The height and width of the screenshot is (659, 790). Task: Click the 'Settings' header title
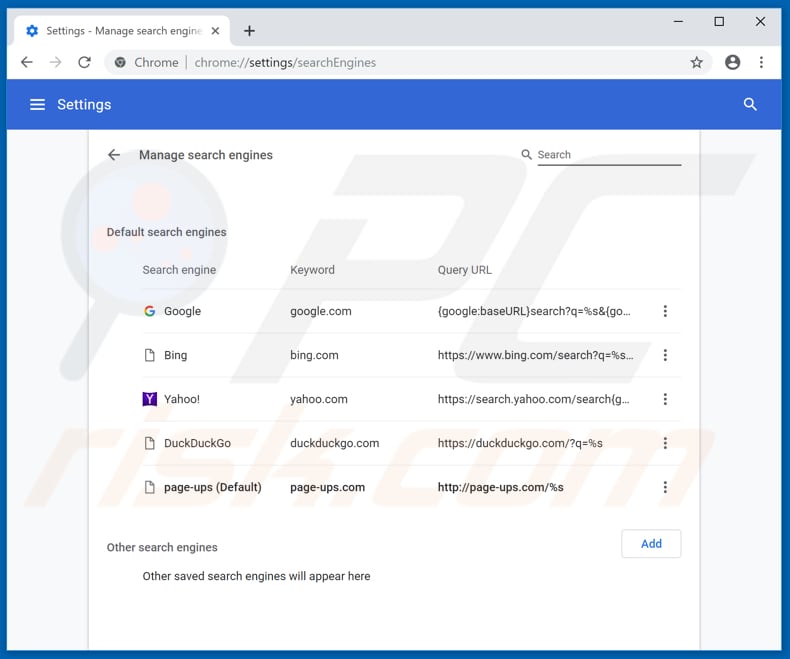84,104
